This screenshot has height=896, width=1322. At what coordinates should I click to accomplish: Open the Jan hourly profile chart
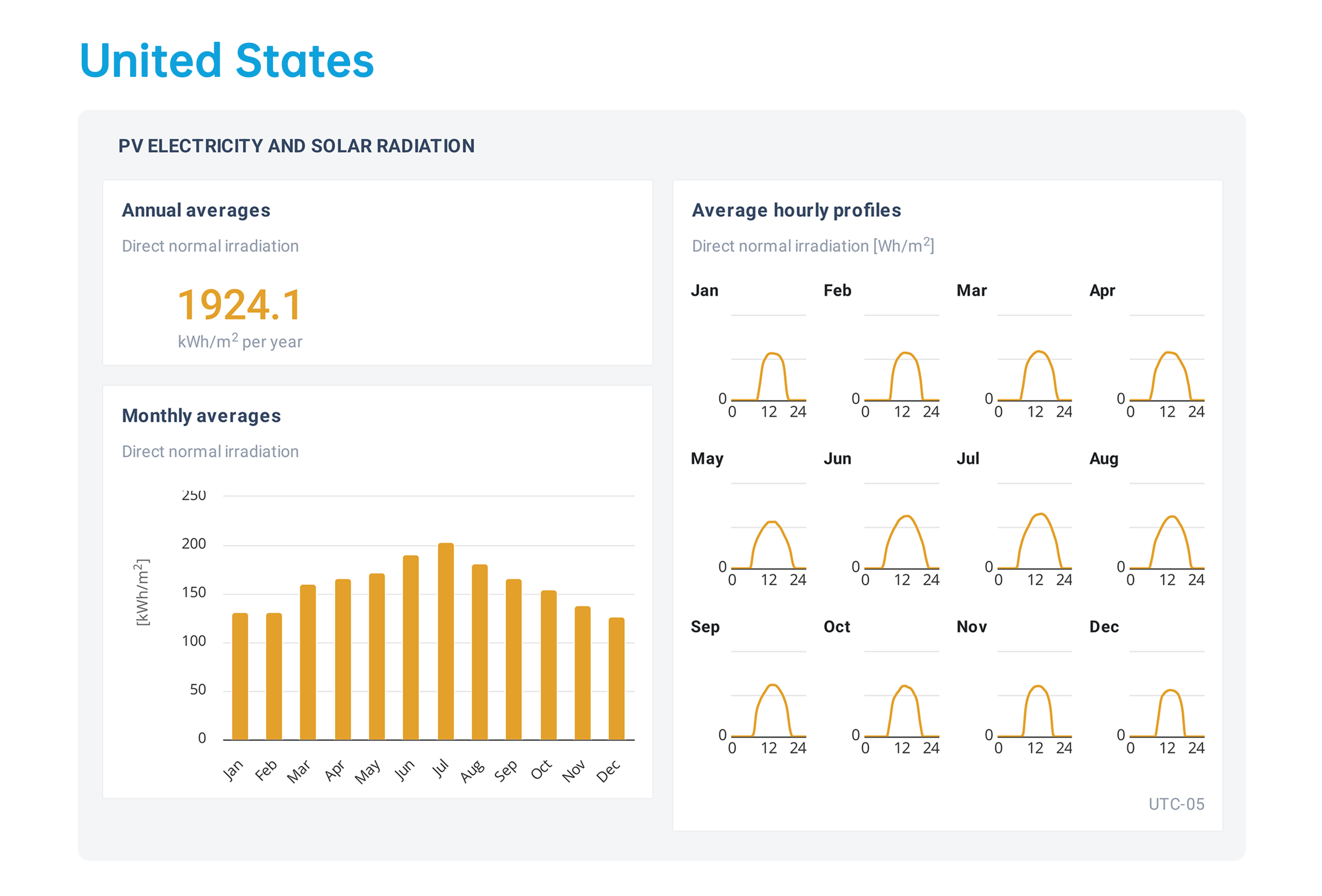coord(768,364)
